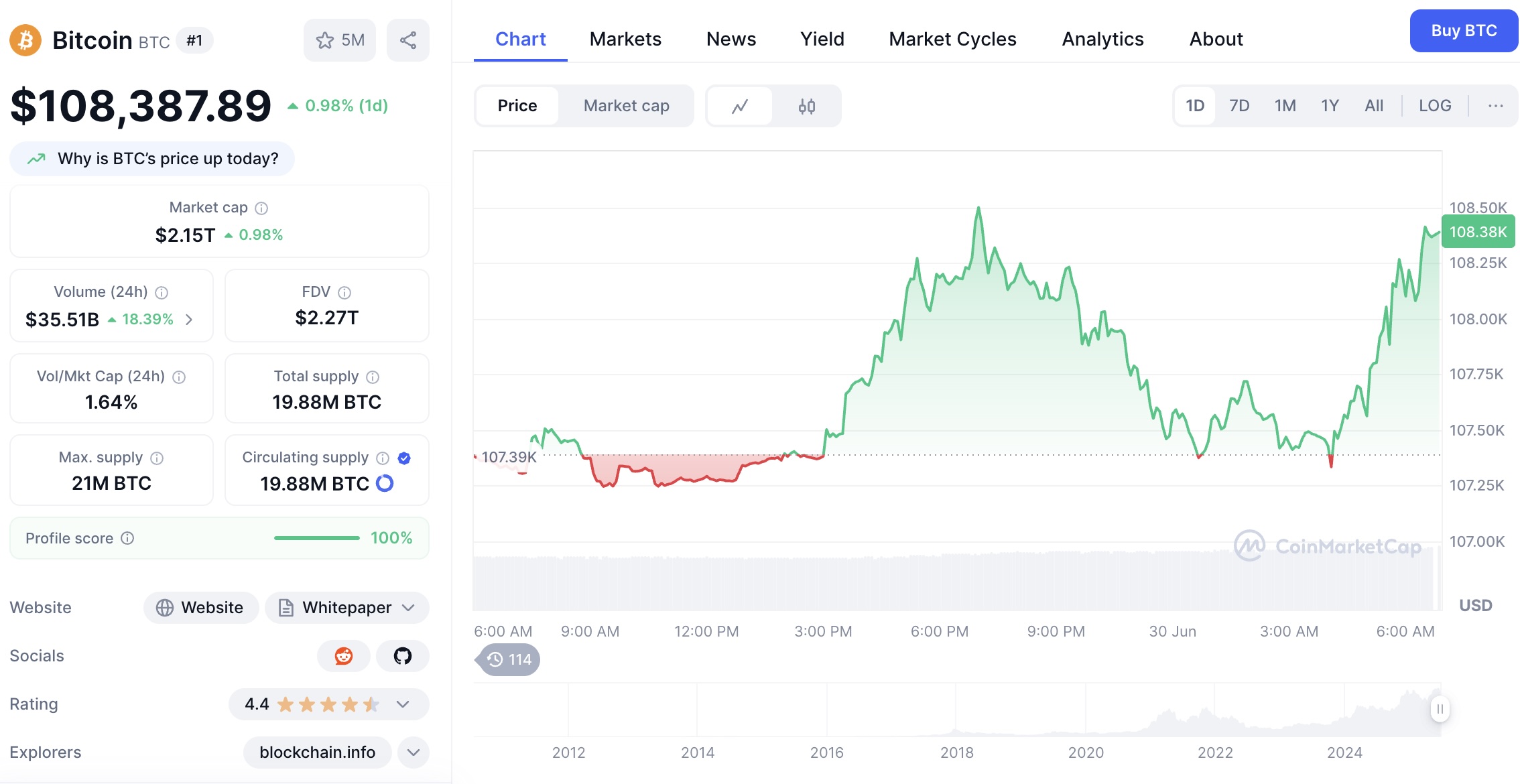
Task: Click the 2018 mark on the overview timeline
Action: click(x=956, y=753)
